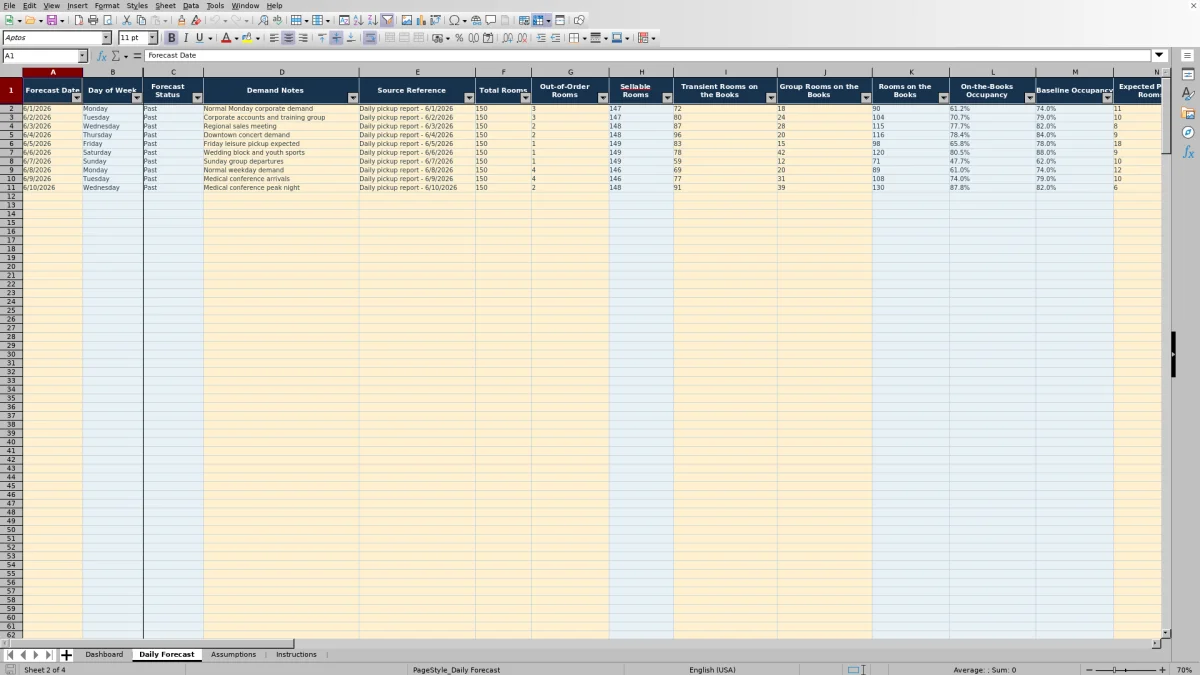1200x675 pixels.
Task: Click the 'Sheet 2 of 4' status text
Action: (x=45, y=670)
